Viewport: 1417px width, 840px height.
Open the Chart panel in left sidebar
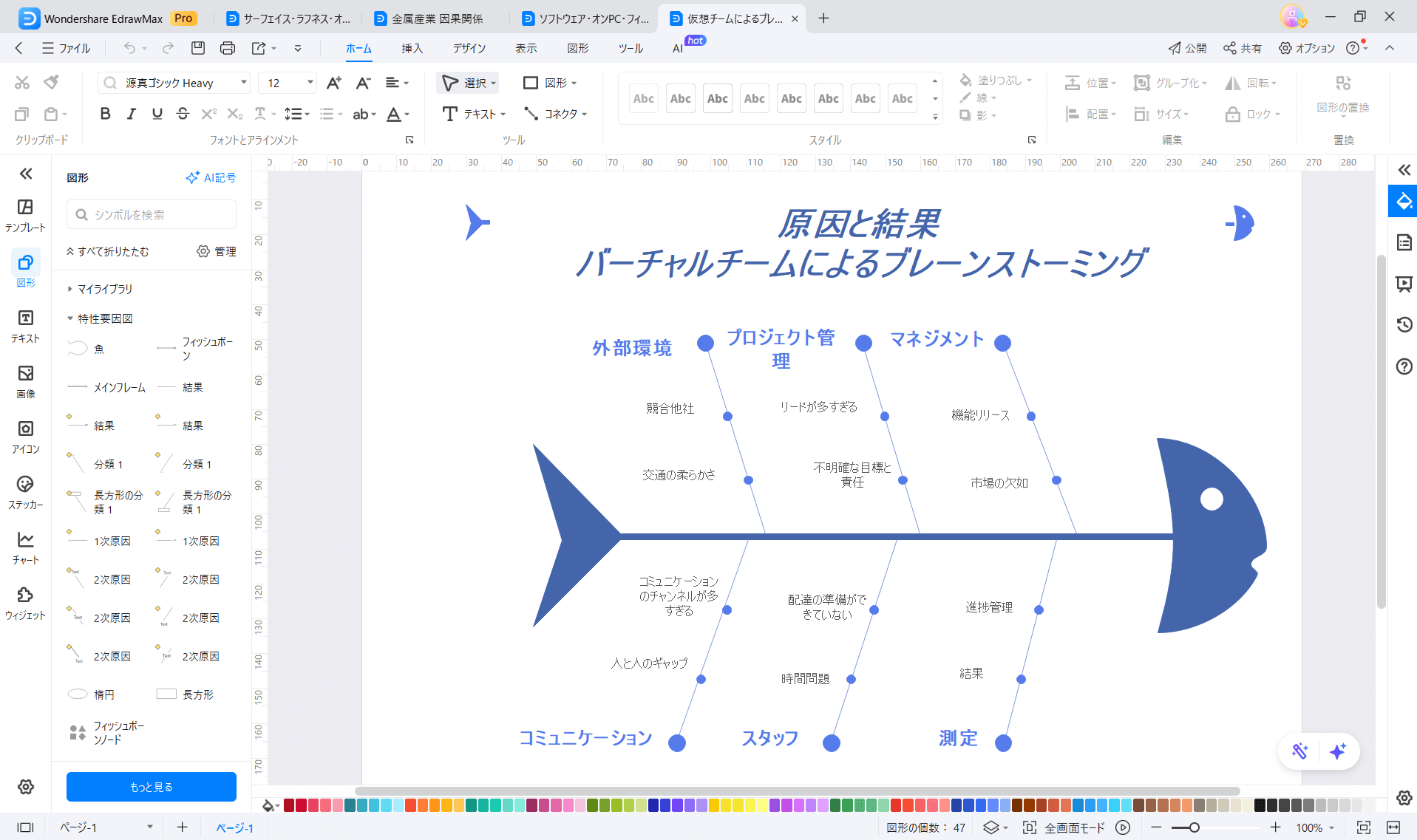pyautogui.click(x=25, y=547)
